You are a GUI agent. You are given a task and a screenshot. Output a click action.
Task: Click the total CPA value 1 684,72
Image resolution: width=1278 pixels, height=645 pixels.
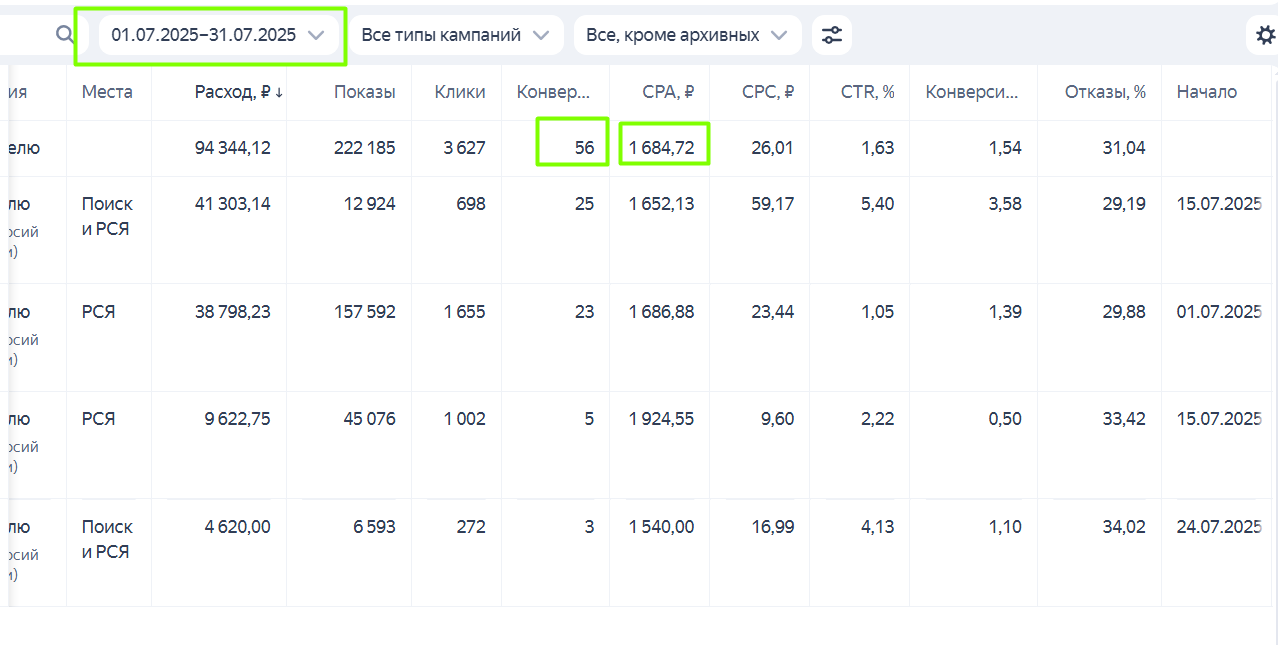(x=661, y=148)
